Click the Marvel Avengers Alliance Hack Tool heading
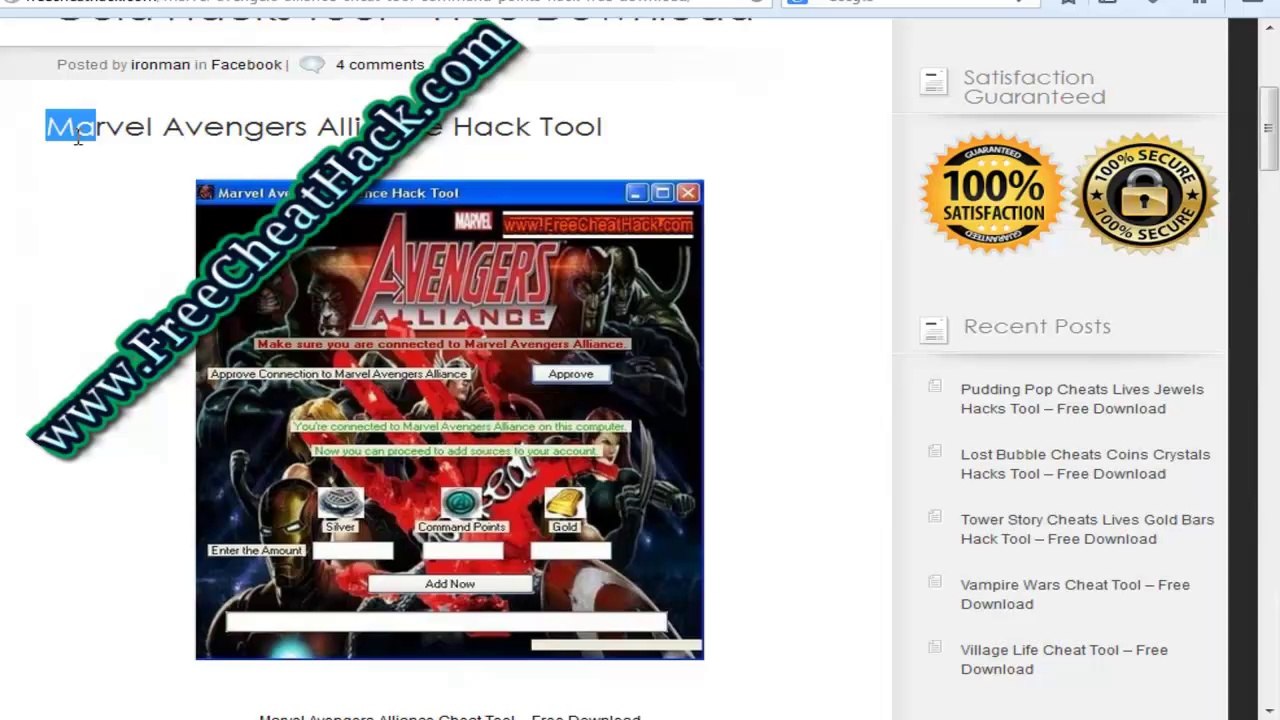Screen dimensions: 1280x720 click(324, 127)
